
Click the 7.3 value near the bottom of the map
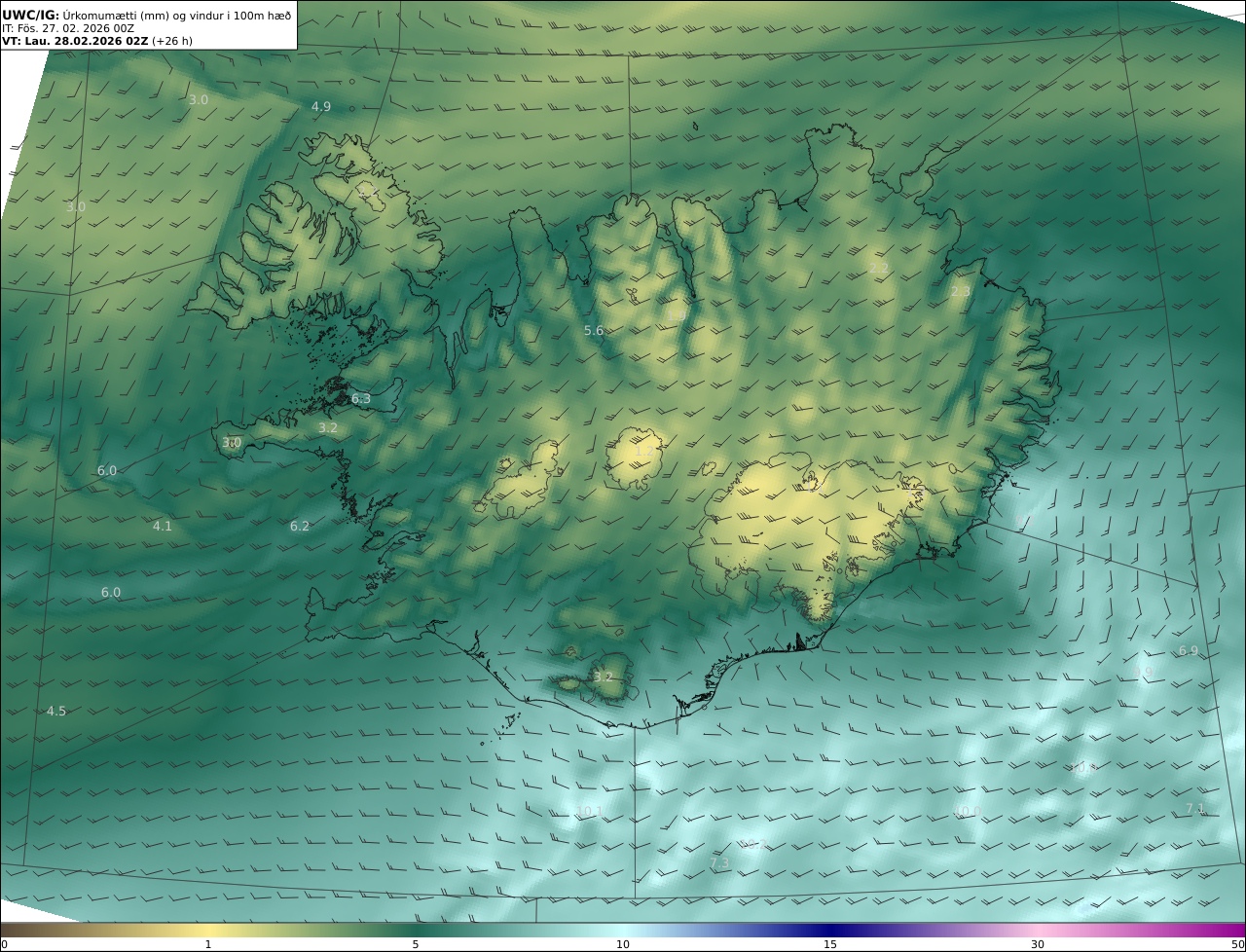click(x=719, y=863)
